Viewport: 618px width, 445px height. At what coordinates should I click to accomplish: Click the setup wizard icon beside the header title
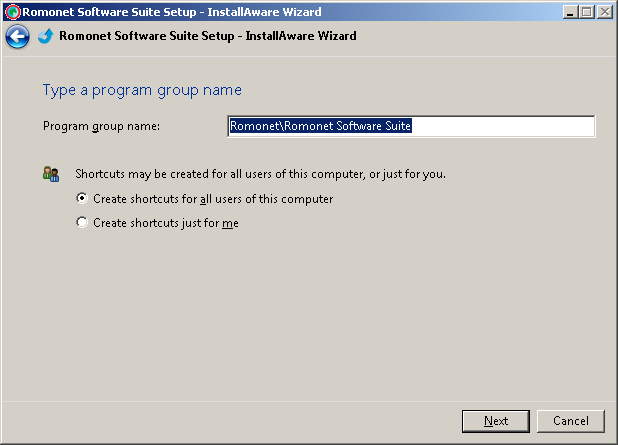tap(46, 36)
